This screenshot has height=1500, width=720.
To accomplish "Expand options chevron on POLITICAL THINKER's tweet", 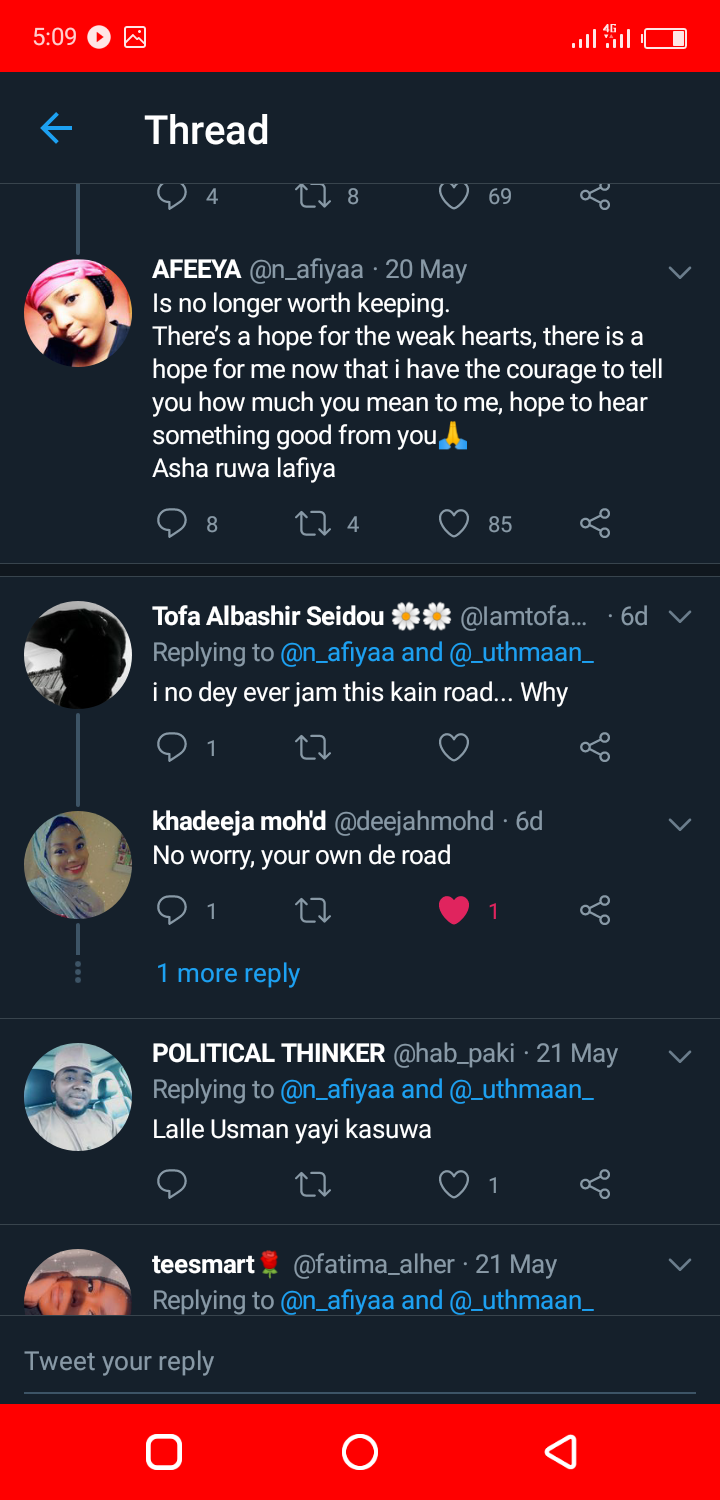I will (680, 1056).
